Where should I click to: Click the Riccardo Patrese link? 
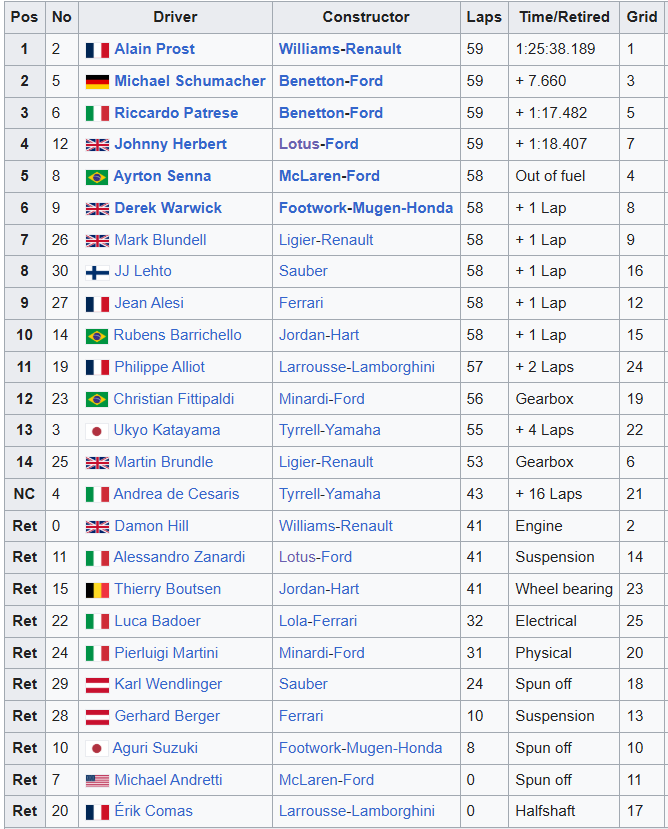176,113
